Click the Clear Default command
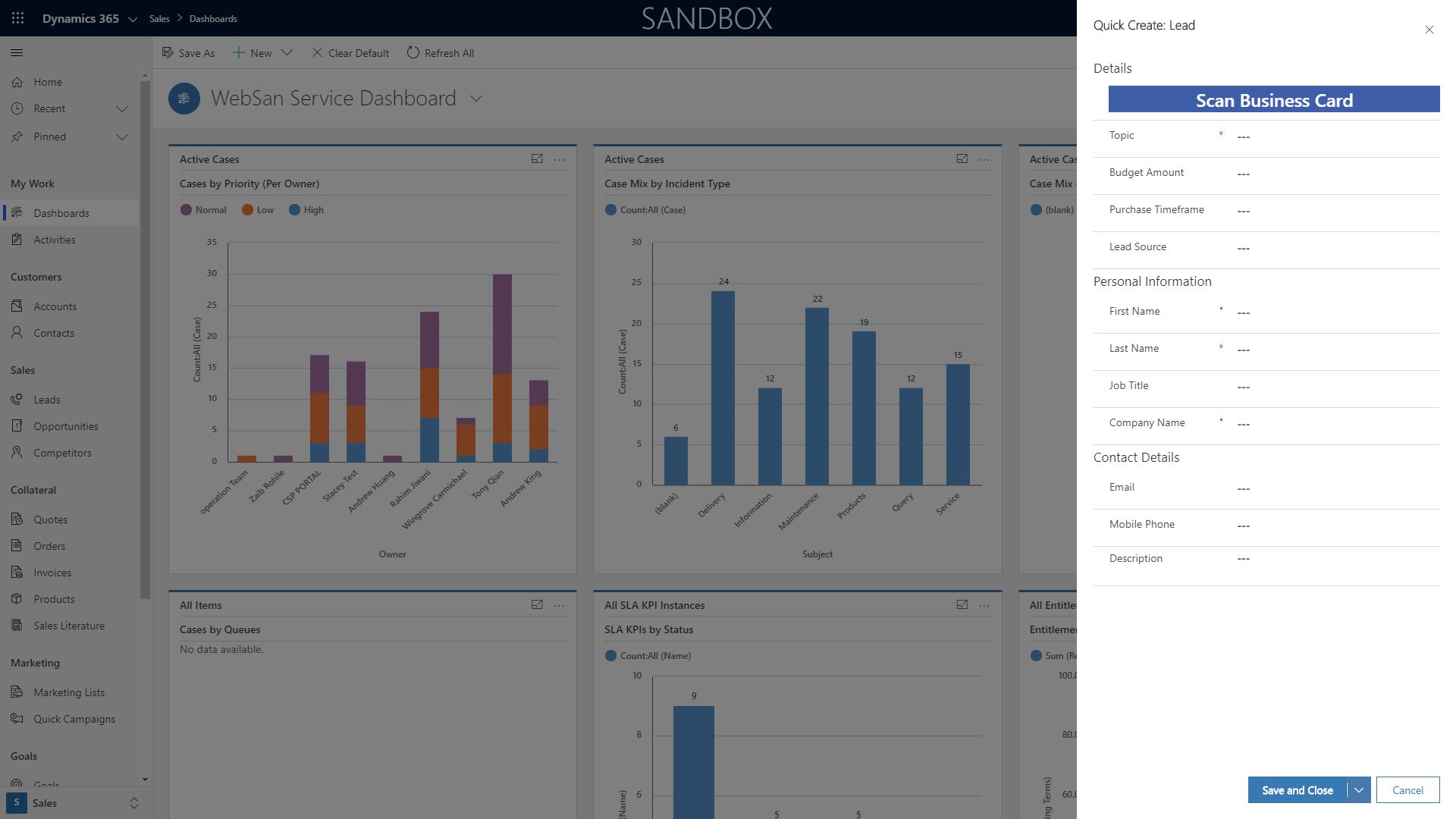This screenshot has height=819, width=1456. click(x=350, y=53)
